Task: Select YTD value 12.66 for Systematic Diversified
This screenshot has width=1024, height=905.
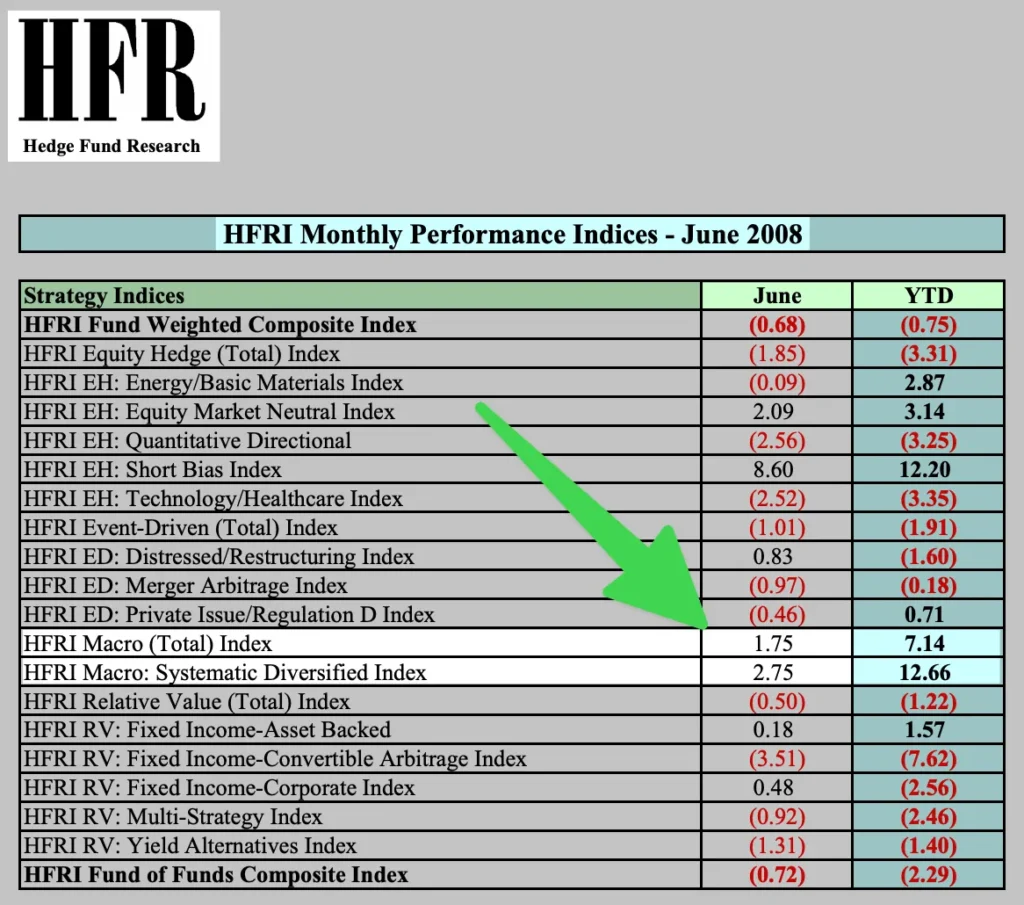Action: [x=925, y=673]
